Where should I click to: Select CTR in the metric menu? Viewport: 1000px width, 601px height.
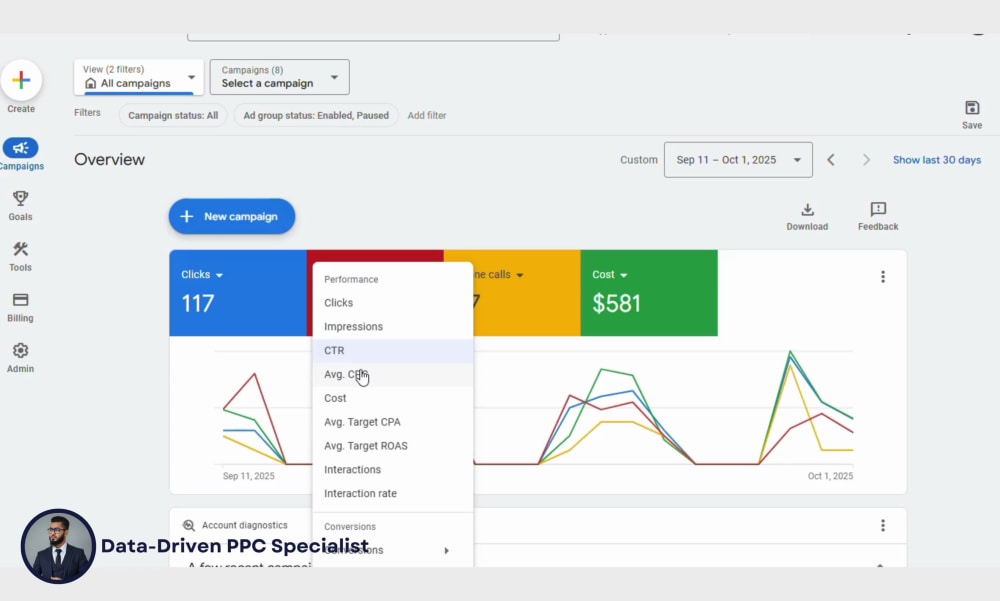(x=393, y=350)
